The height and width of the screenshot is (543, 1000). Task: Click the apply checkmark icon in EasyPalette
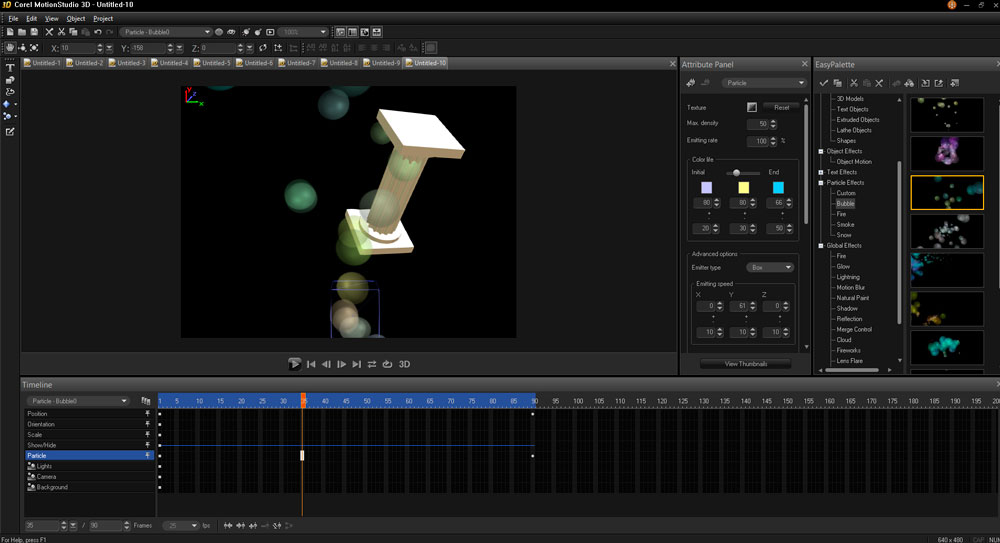tap(823, 83)
